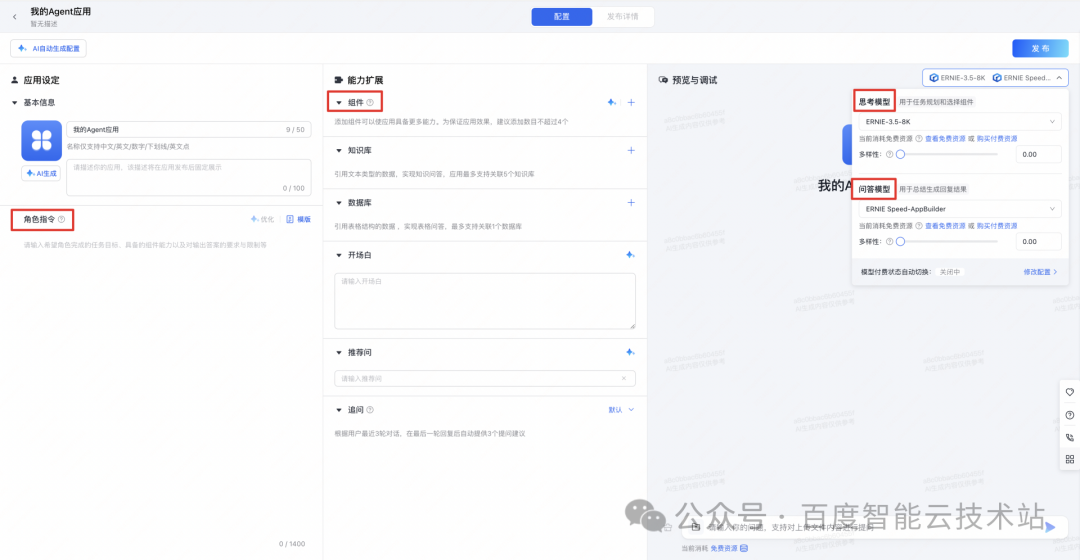Collapse the 开场白 section
The image size is (1080, 560).
[339, 256]
